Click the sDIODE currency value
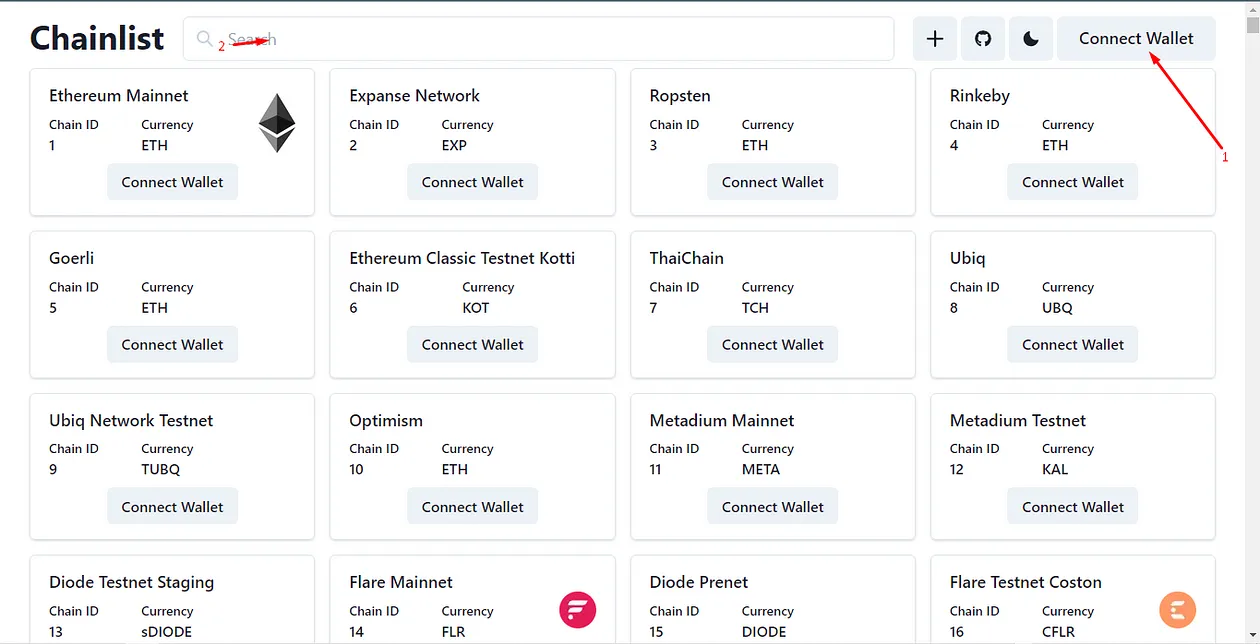 [167, 632]
